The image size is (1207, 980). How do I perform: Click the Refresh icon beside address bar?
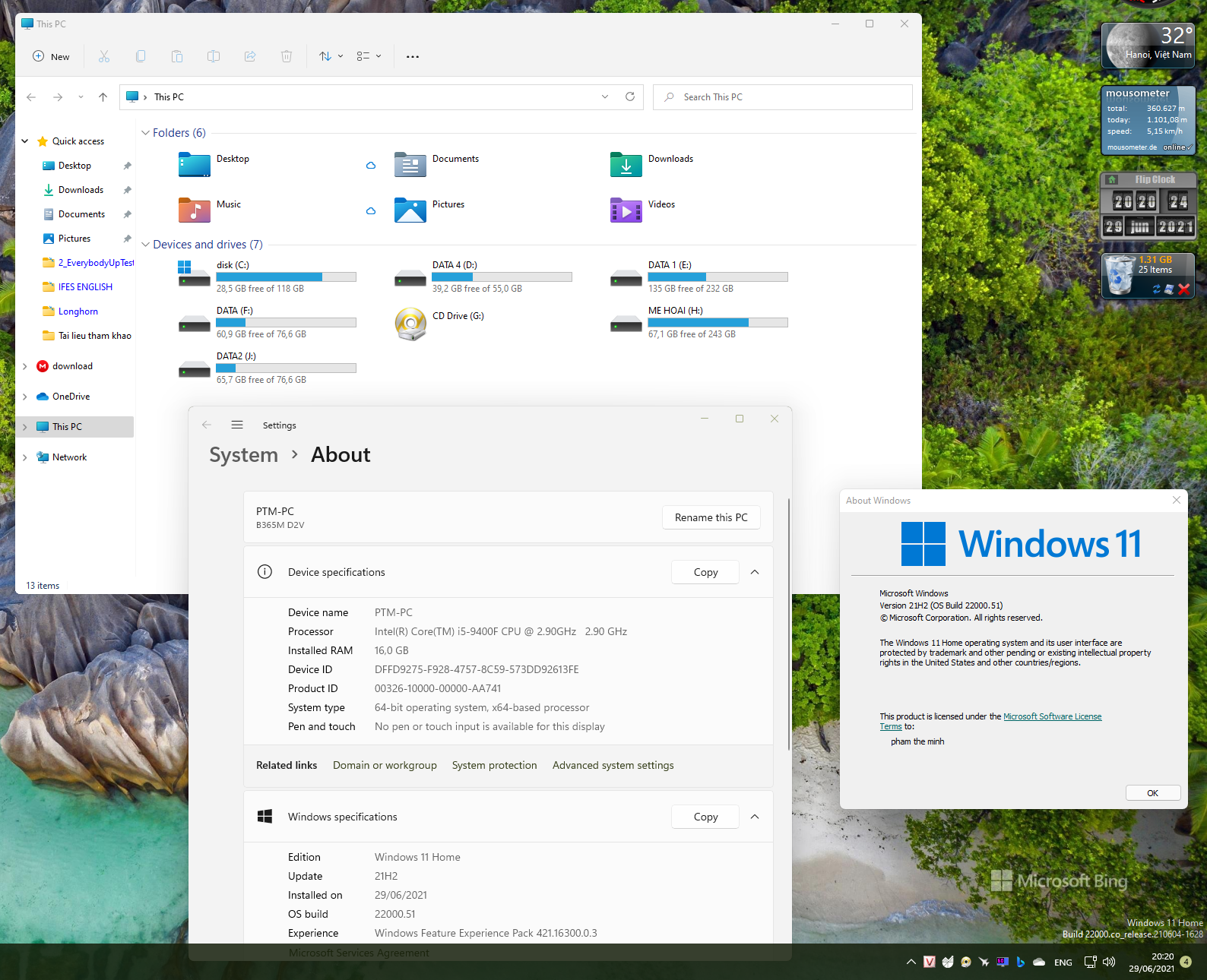630,96
